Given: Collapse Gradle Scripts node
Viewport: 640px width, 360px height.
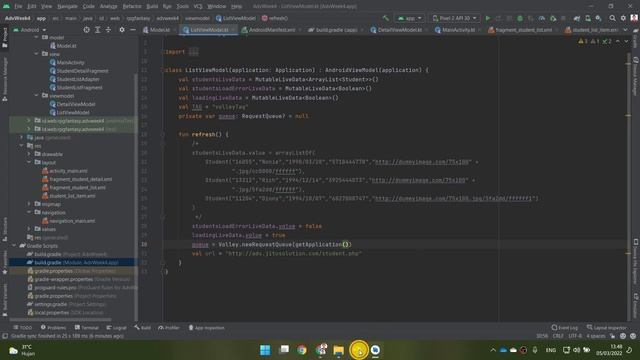Looking at the screenshot, I should click(14, 246).
